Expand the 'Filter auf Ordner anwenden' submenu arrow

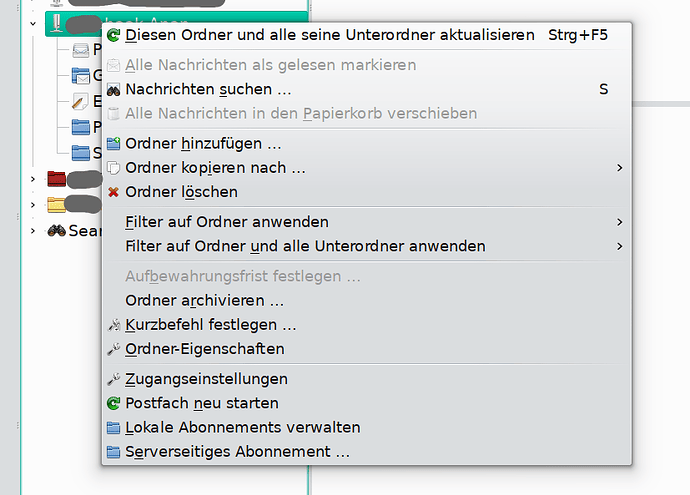(620, 222)
